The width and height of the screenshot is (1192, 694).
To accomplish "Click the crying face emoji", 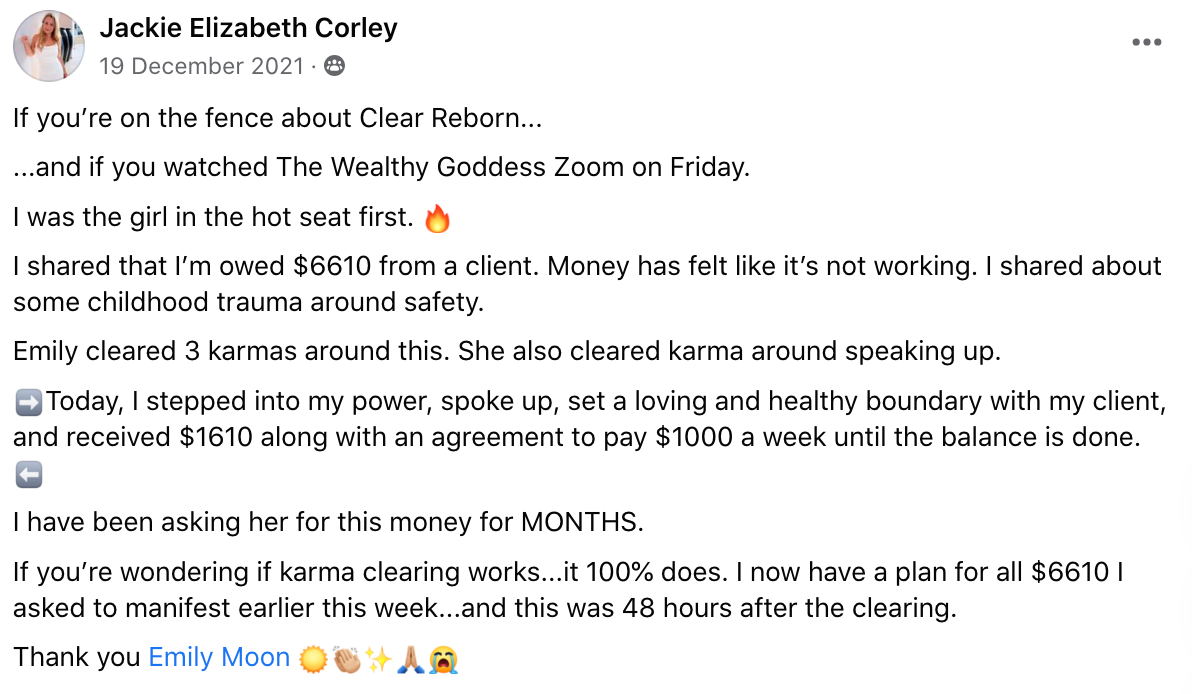I will [443, 659].
